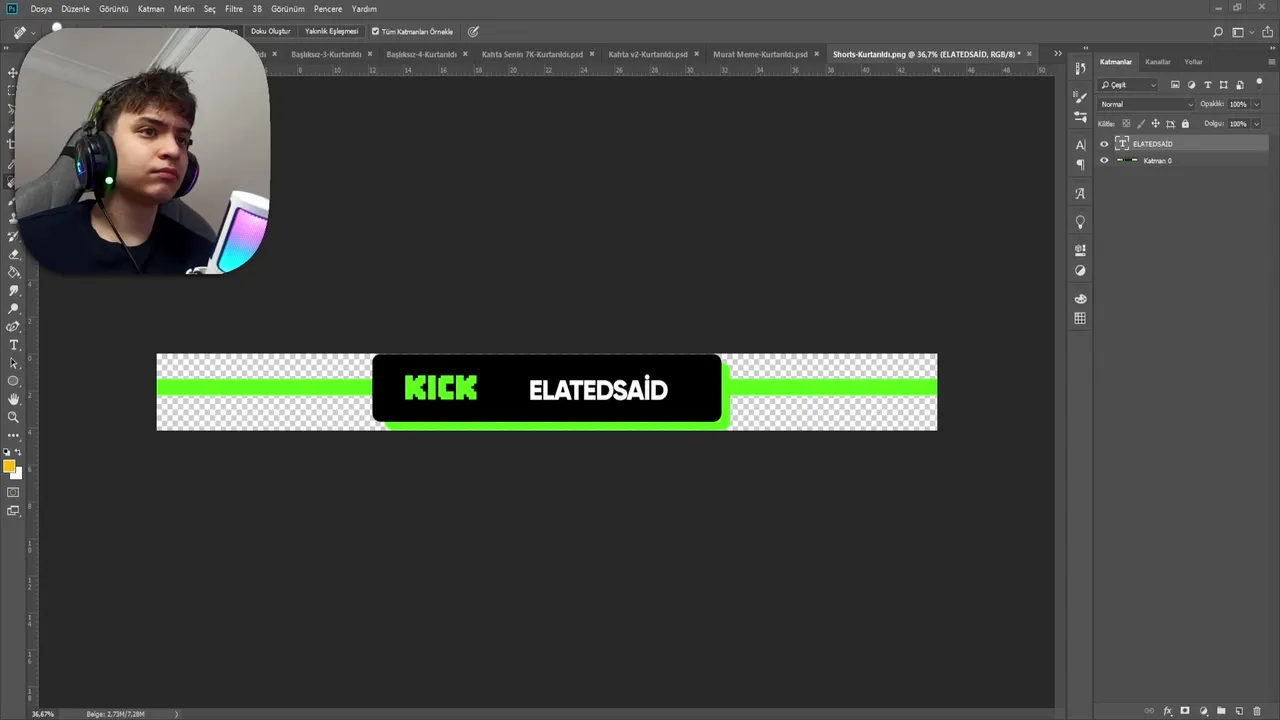
Task: Switch to the Kanallar tab
Action: coord(1158,62)
